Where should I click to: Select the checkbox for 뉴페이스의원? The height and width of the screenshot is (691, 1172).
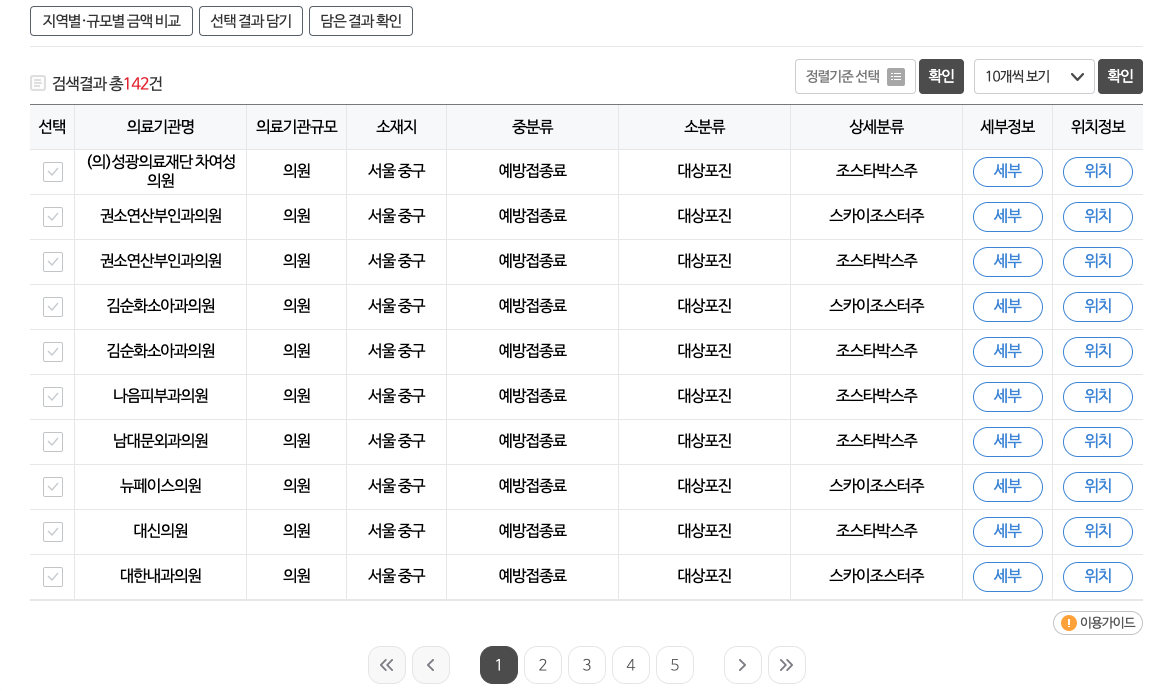[x=52, y=487]
